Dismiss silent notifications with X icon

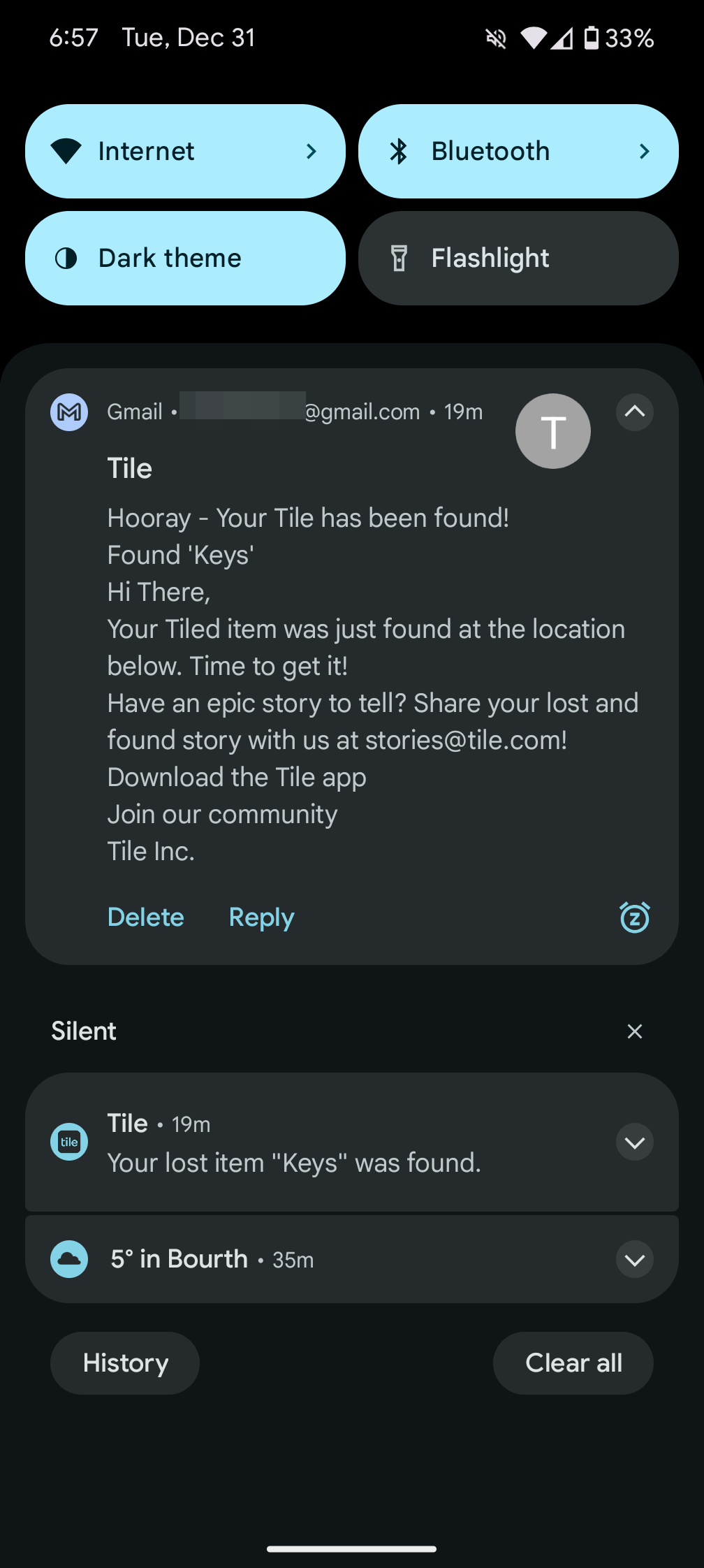(x=634, y=1031)
